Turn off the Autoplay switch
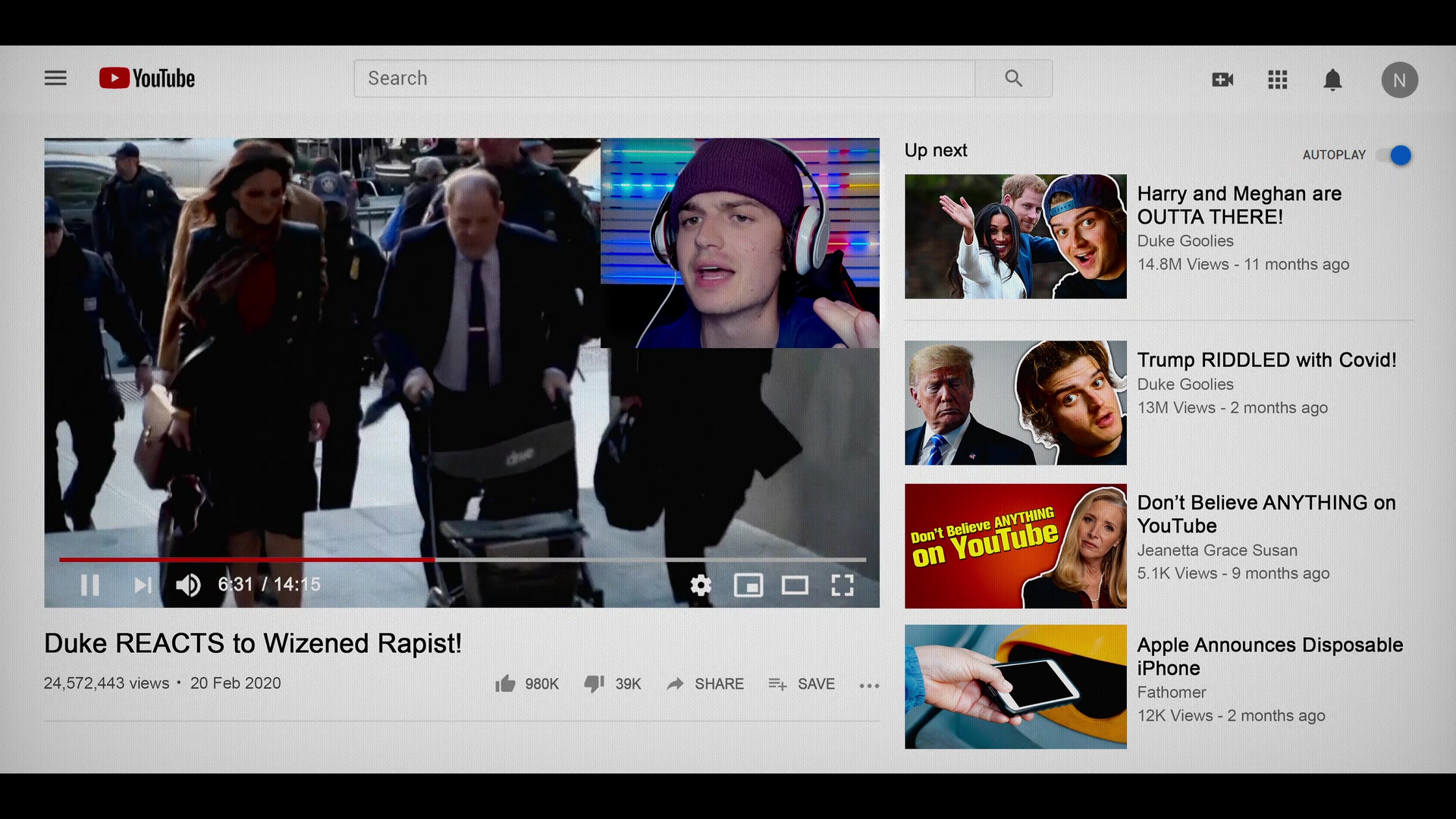Screen dimensions: 1456x819 click(x=1395, y=155)
